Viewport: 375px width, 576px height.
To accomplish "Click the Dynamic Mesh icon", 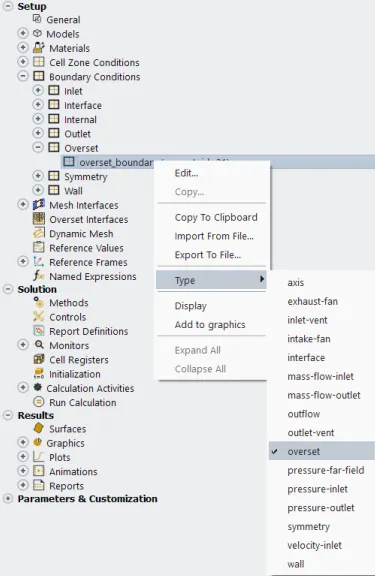I will click(39, 233).
